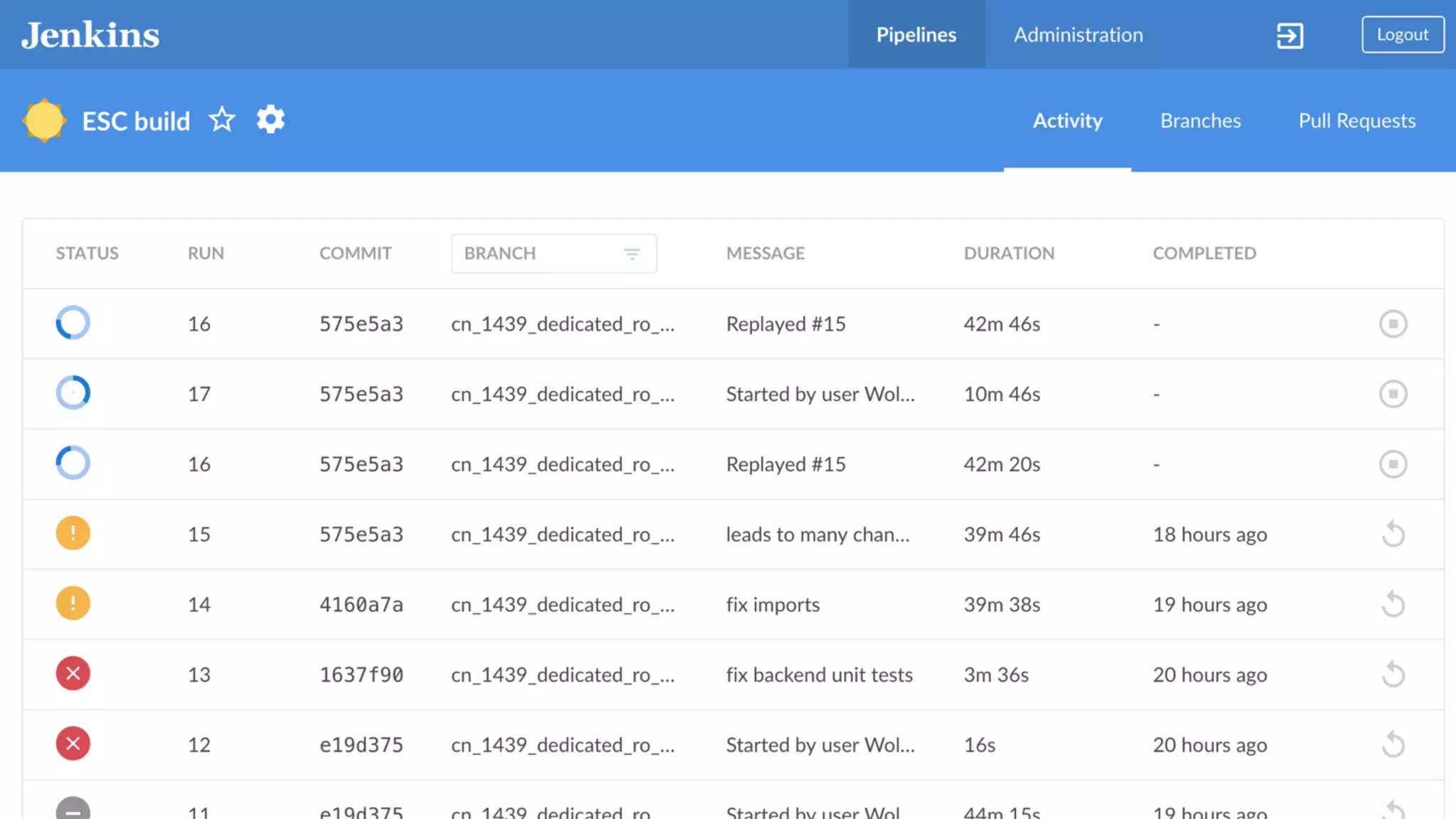The width and height of the screenshot is (1456, 819).
Task: Open the Jenkins home logo link
Action: click(90, 35)
